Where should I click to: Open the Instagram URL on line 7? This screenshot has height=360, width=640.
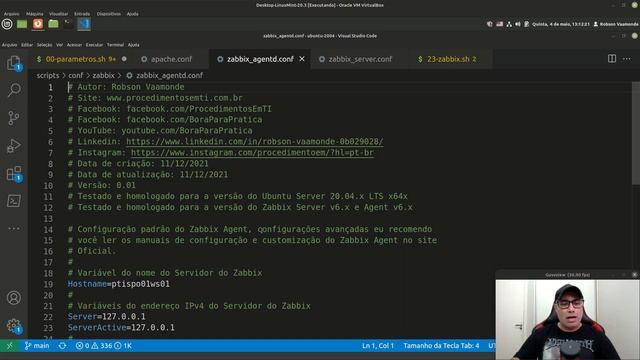[x=252, y=153]
